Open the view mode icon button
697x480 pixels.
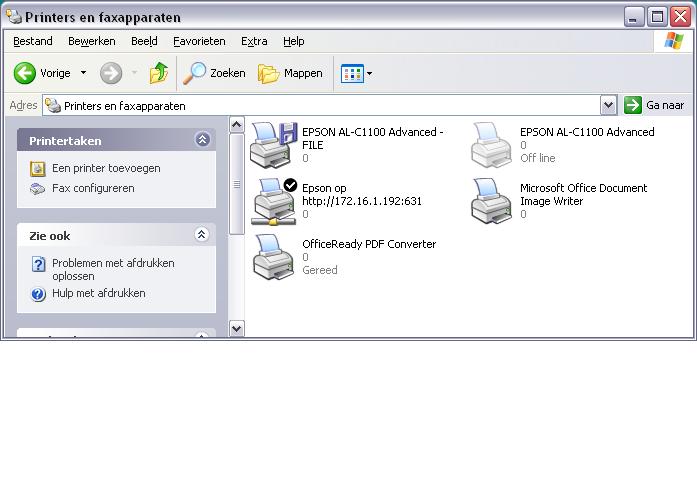[x=352, y=73]
